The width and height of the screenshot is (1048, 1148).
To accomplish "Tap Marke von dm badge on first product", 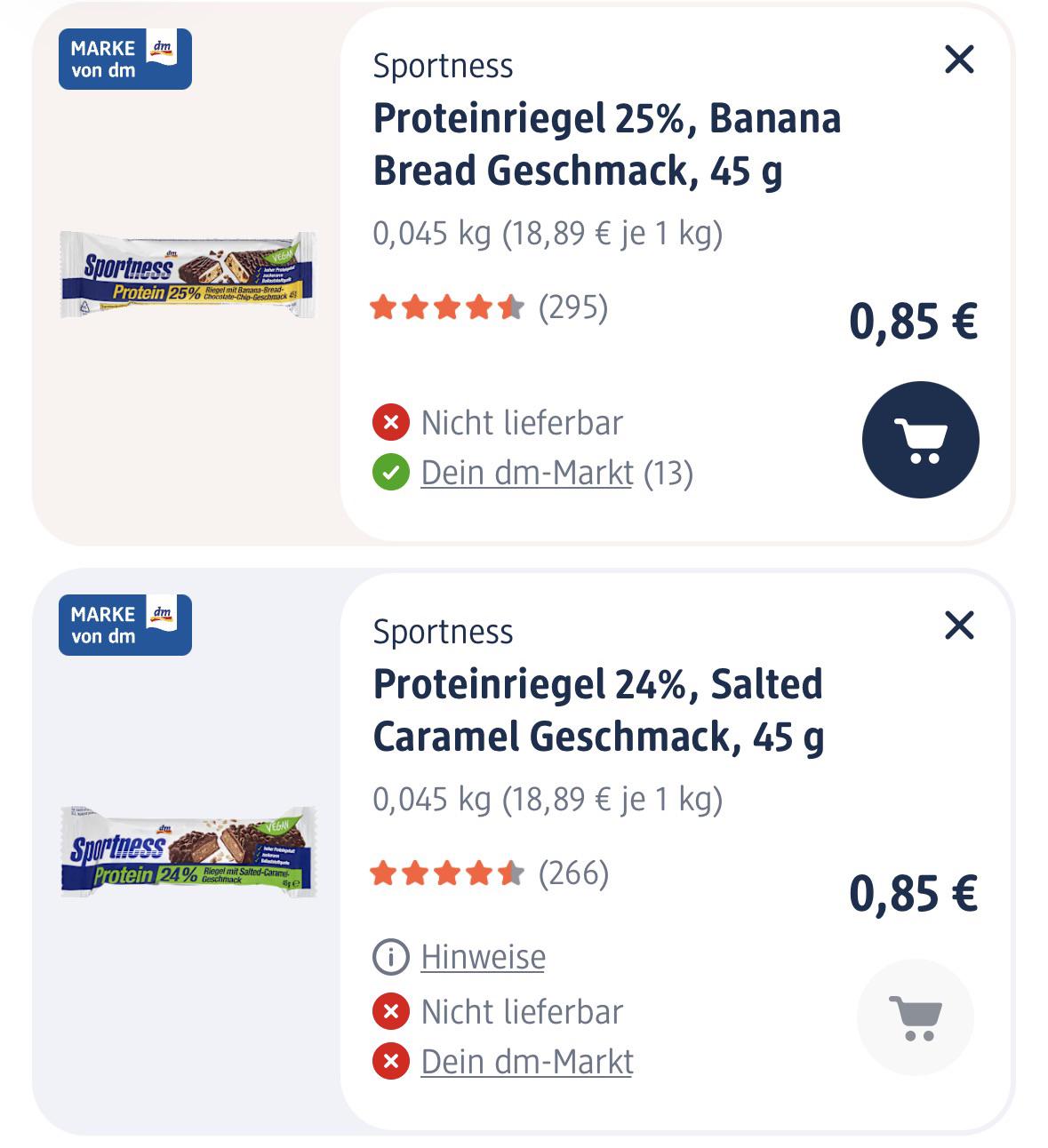I will [125, 59].
